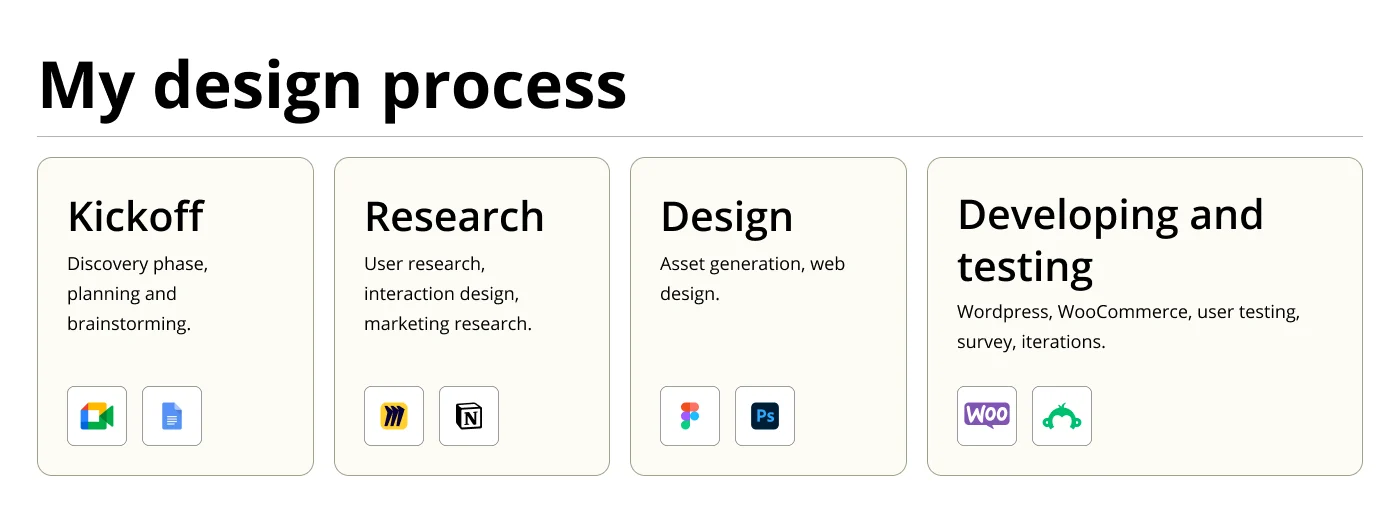1400x524 pixels.
Task: Click the My design process title
Action: pos(333,86)
